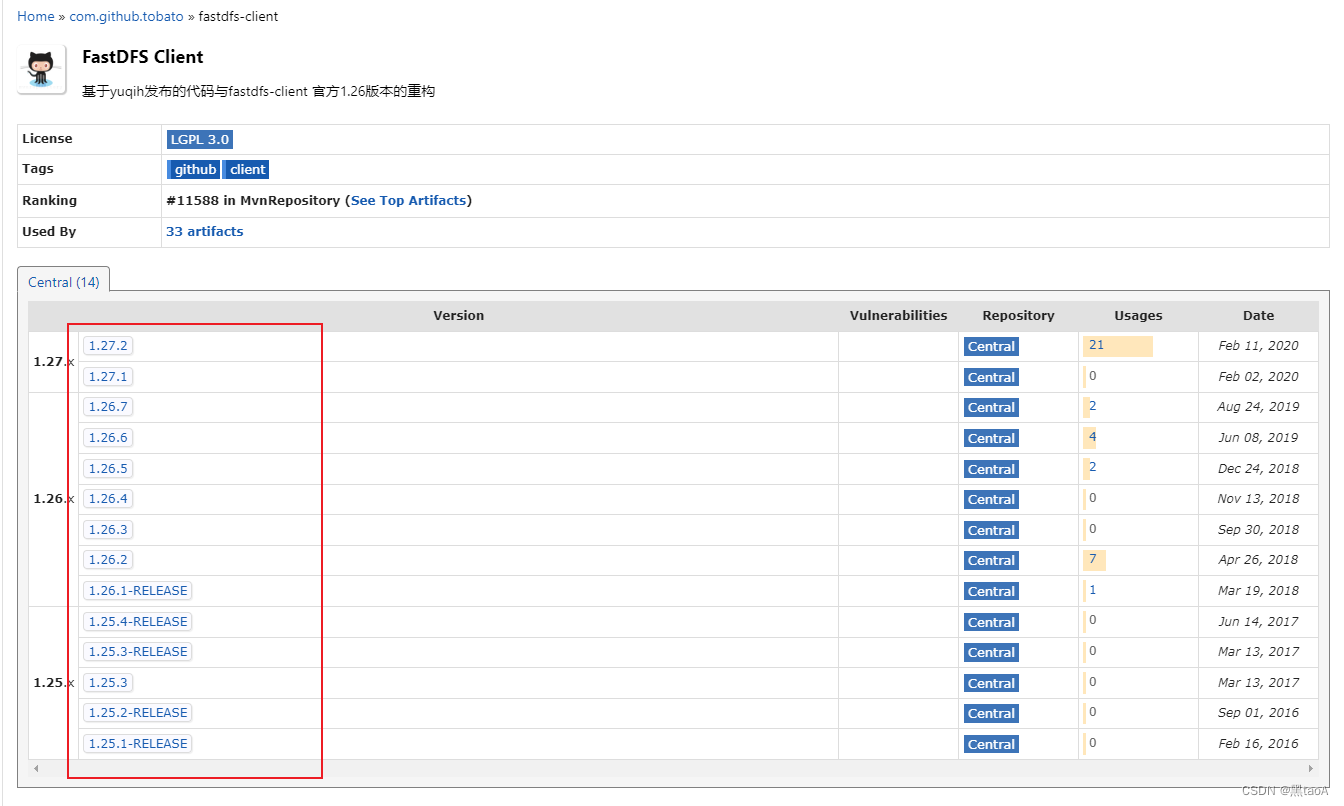
Task: Open the 4 usages link for 1.26.6
Action: click(x=1093, y=437)
